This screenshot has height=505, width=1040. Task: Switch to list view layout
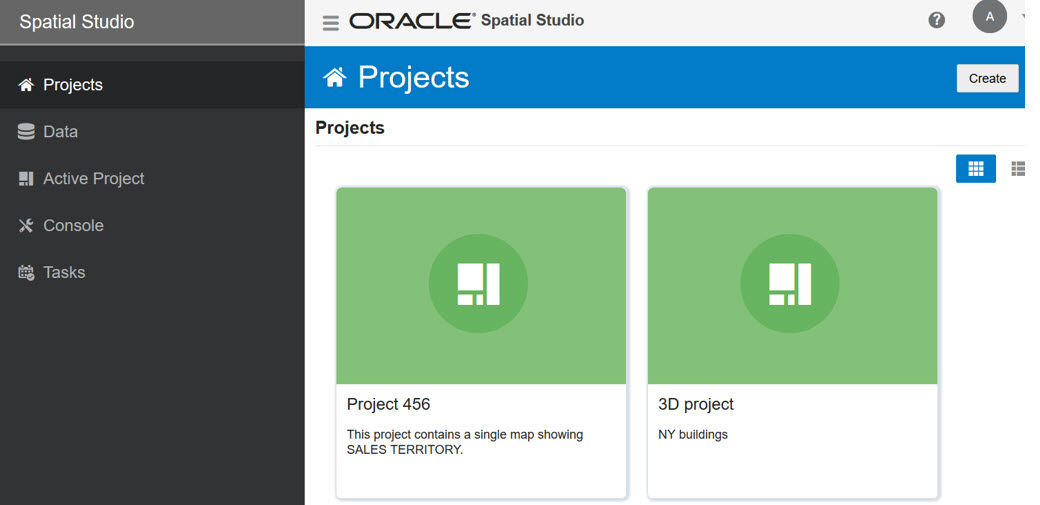coord(1017,169)
